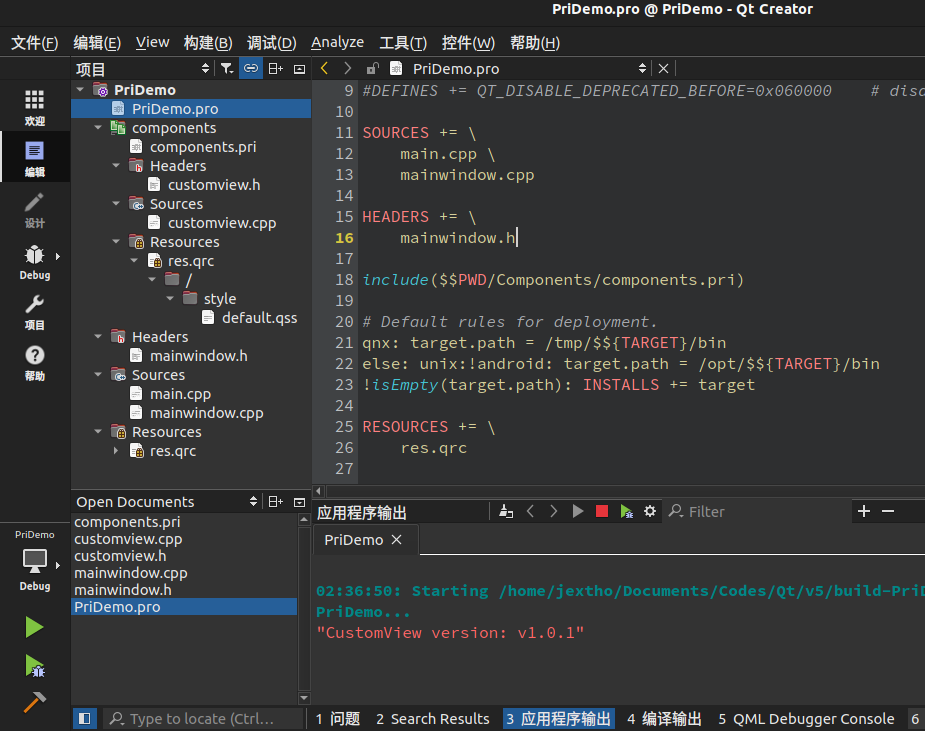Click the filter tree icon in the project panel

227,68
